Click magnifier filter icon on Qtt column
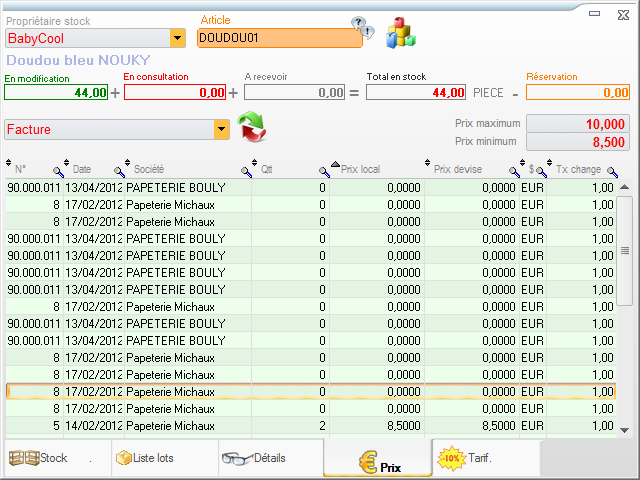 pyautogui.click(x=324, y=171)
